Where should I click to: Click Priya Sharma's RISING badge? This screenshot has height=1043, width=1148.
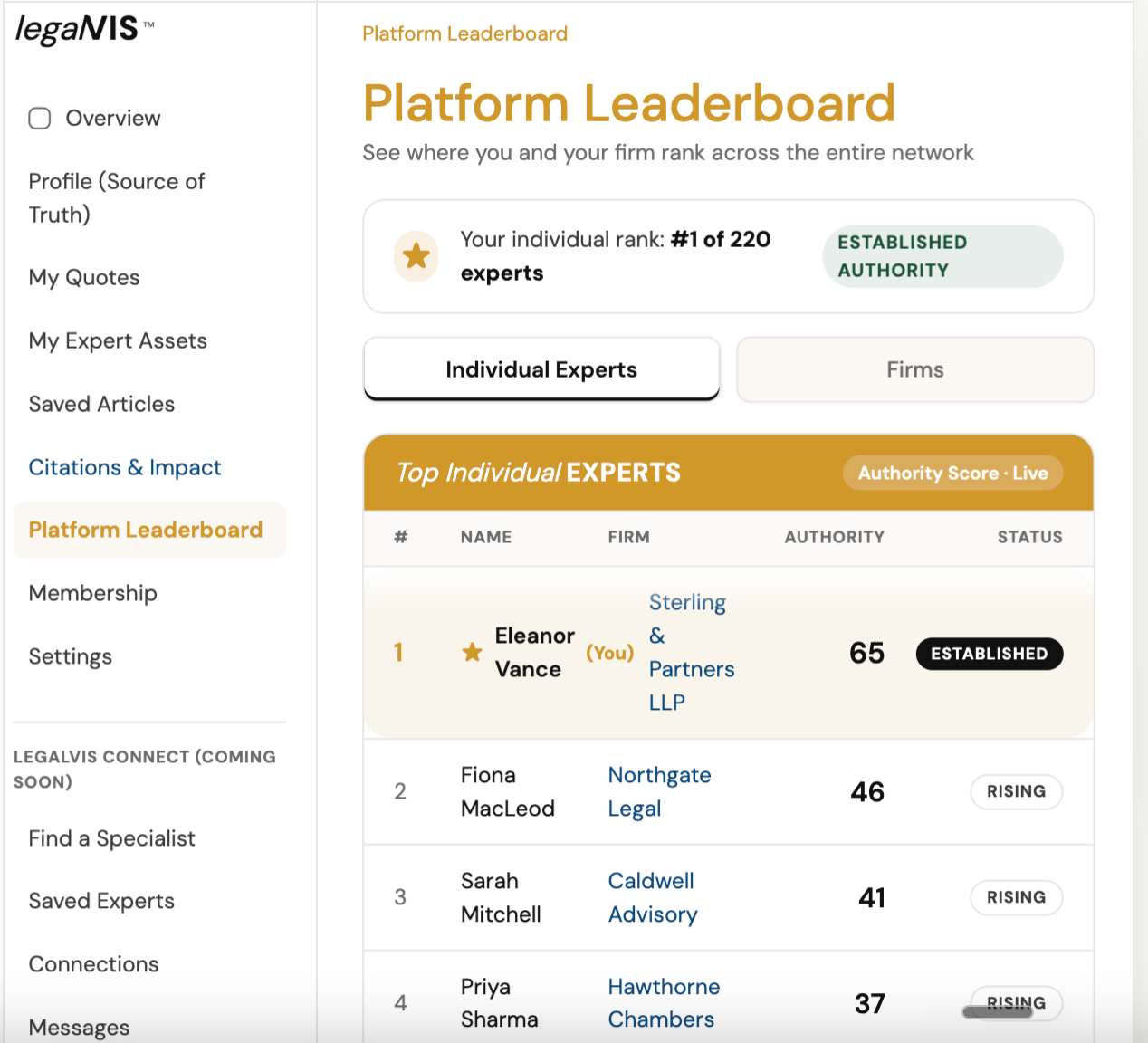tap(1016, 1001)
